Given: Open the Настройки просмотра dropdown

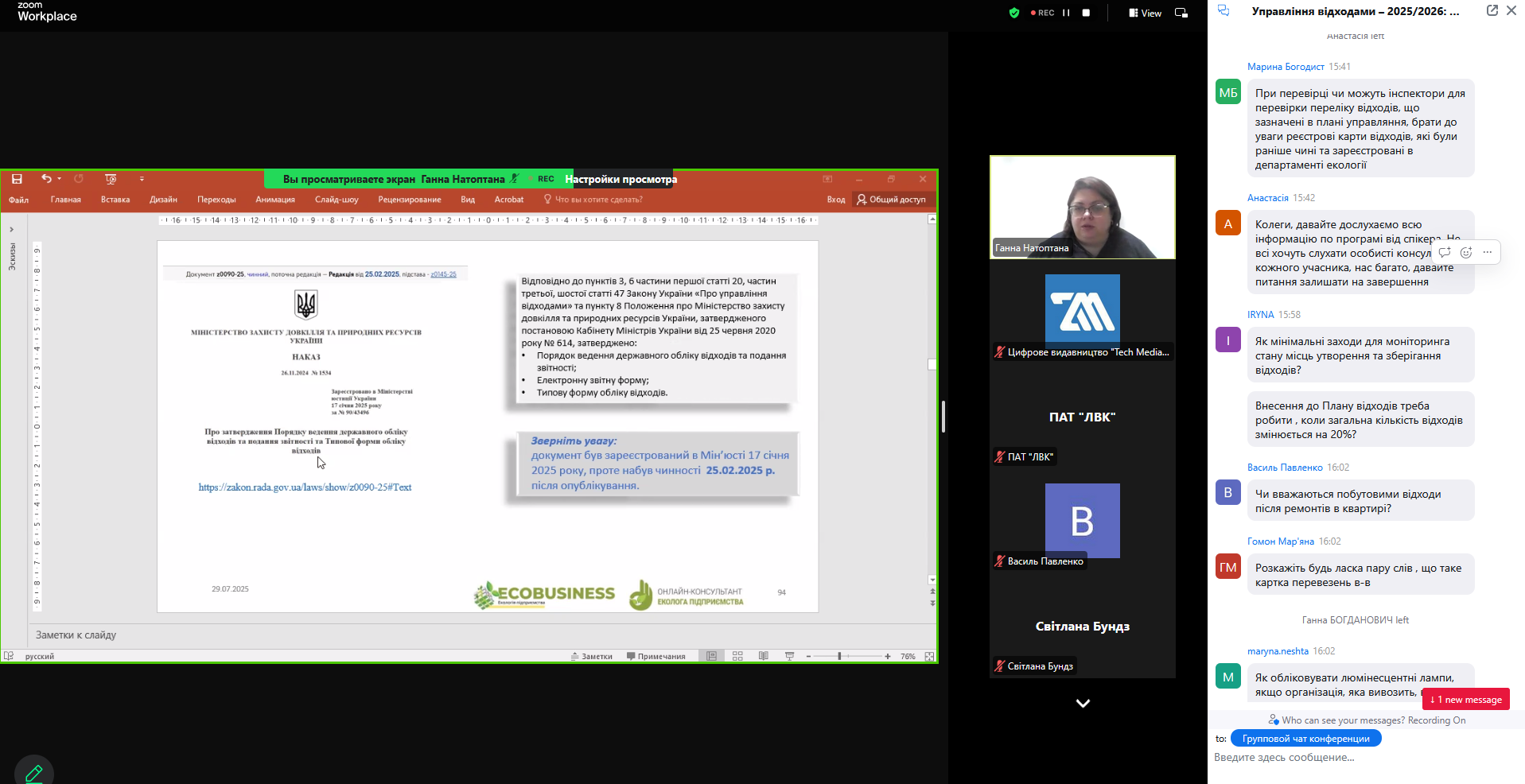Looking at the screenshot, I should pyautogui.click(x=621, y=179).
